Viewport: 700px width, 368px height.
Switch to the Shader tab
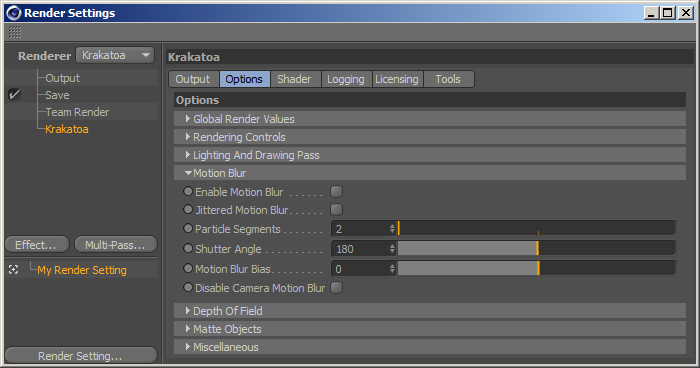295,79
